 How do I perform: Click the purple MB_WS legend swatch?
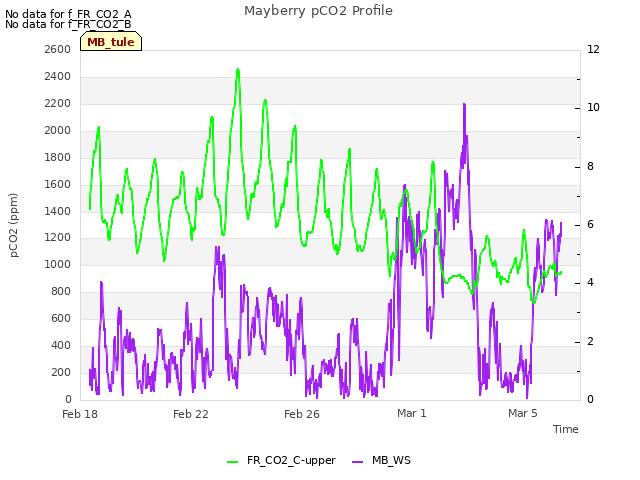(357, 462)
